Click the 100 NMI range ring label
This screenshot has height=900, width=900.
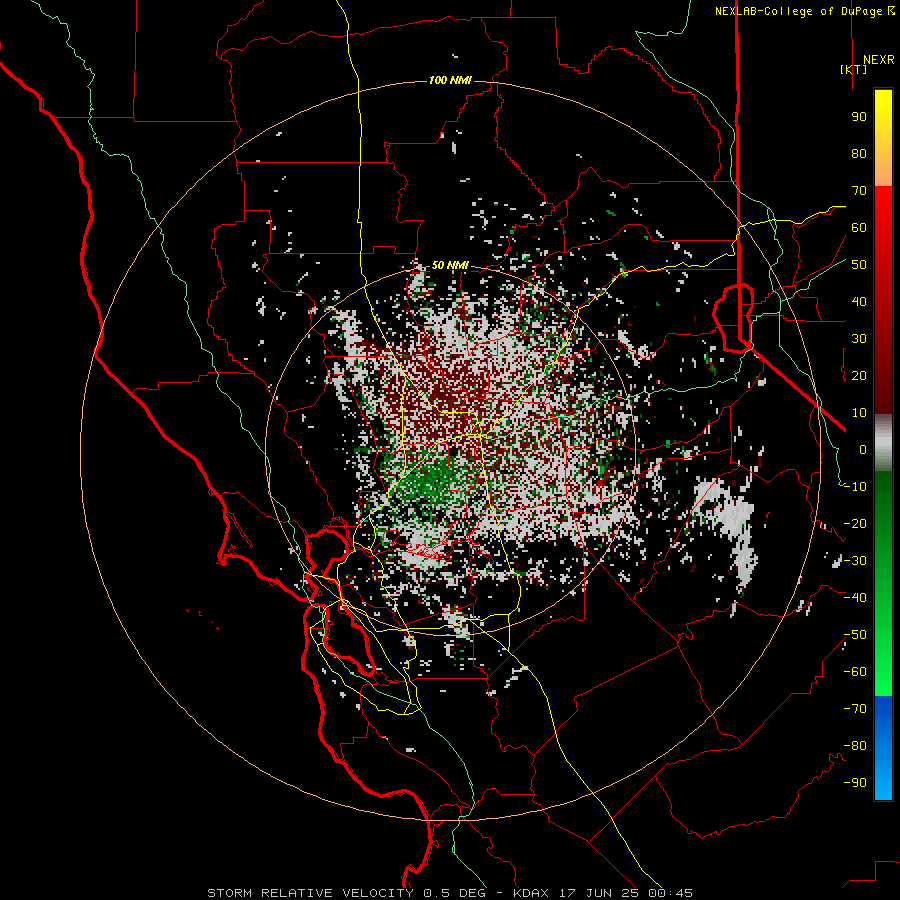point(450,80)
